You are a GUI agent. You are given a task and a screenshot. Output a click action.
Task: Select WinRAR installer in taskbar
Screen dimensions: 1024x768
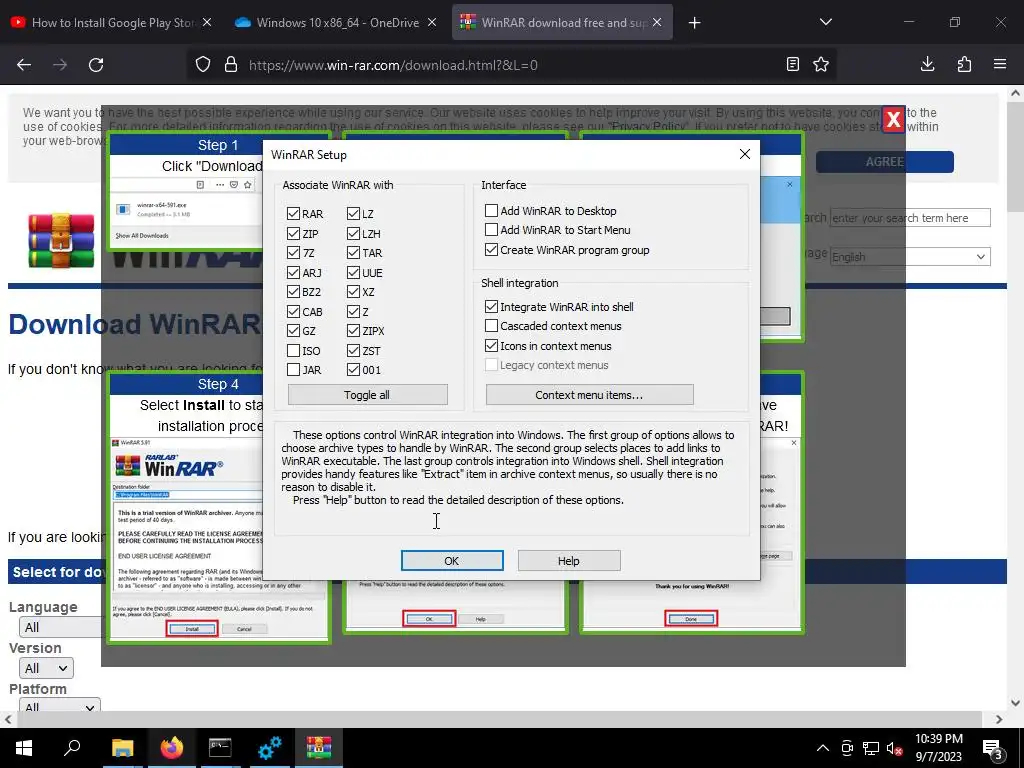point(319,748)
